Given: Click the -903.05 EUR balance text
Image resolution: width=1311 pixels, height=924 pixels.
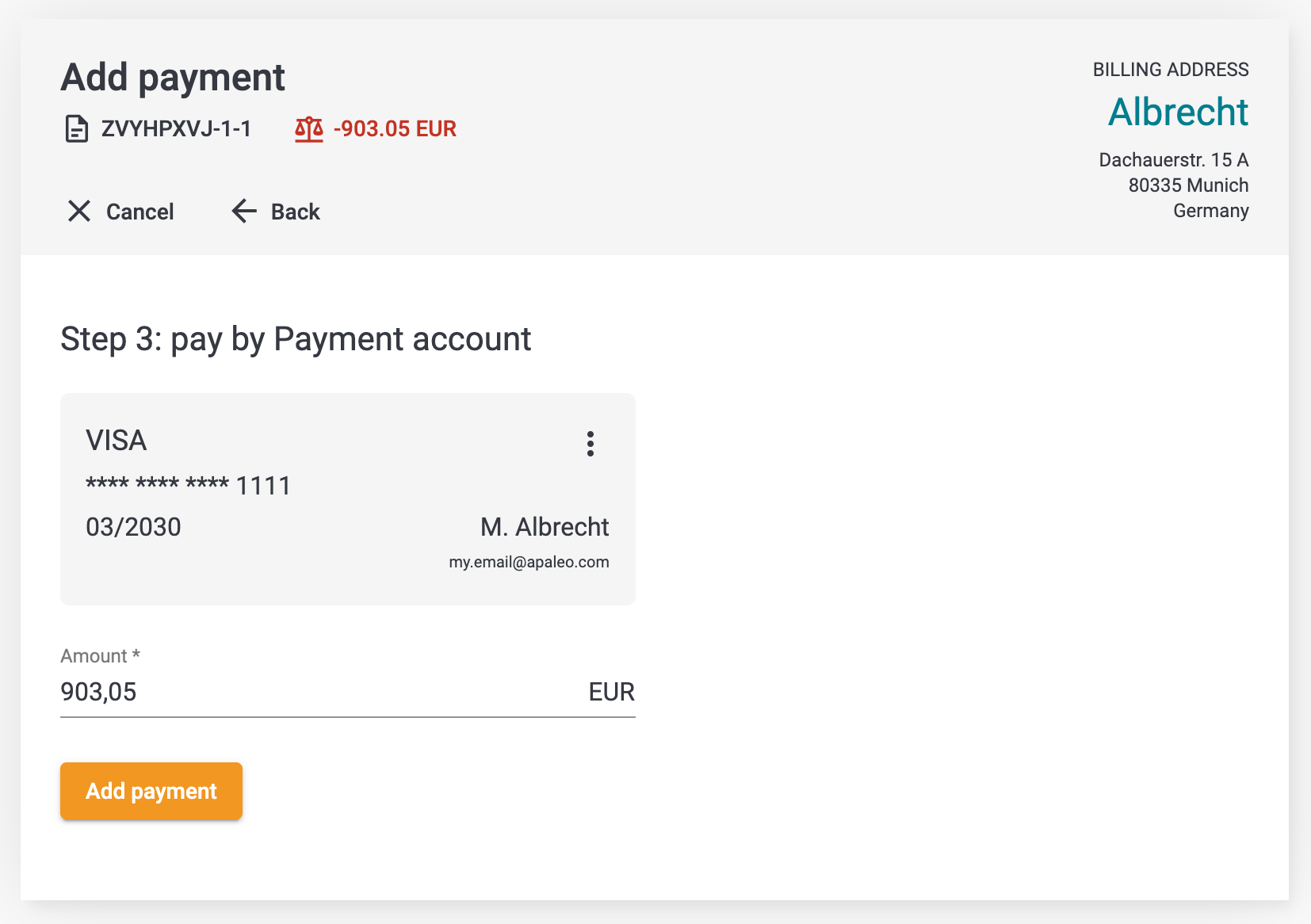Looking at the screenshot, I should (395, 128).
